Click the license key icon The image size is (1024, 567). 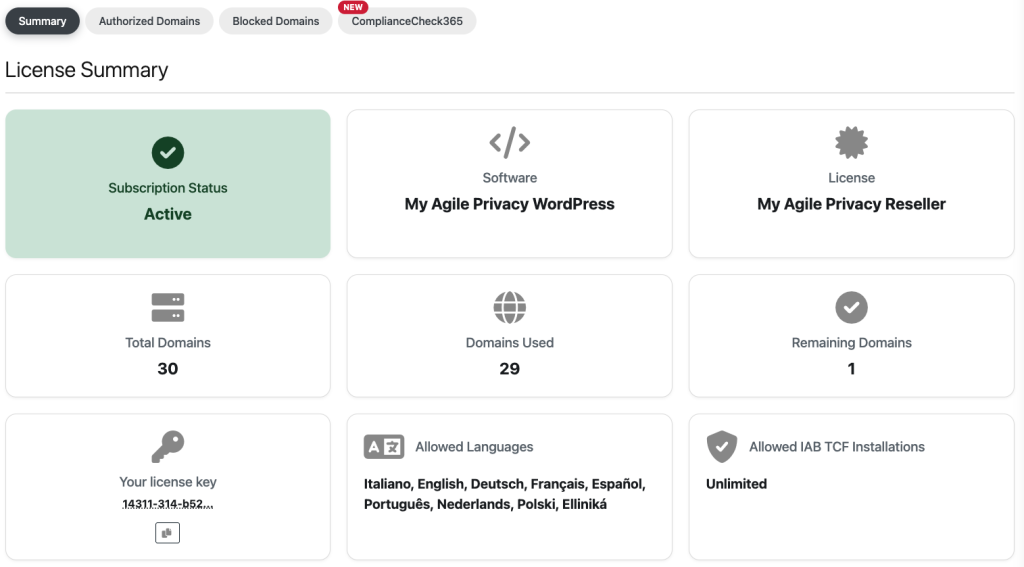[x=168, y=447]
